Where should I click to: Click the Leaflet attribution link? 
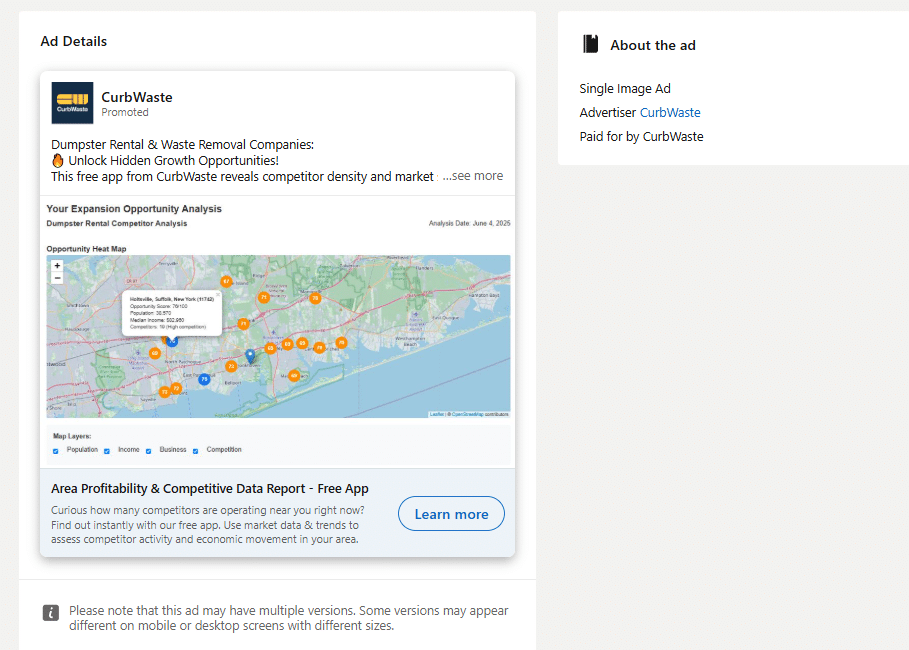(x=436, y=414)
